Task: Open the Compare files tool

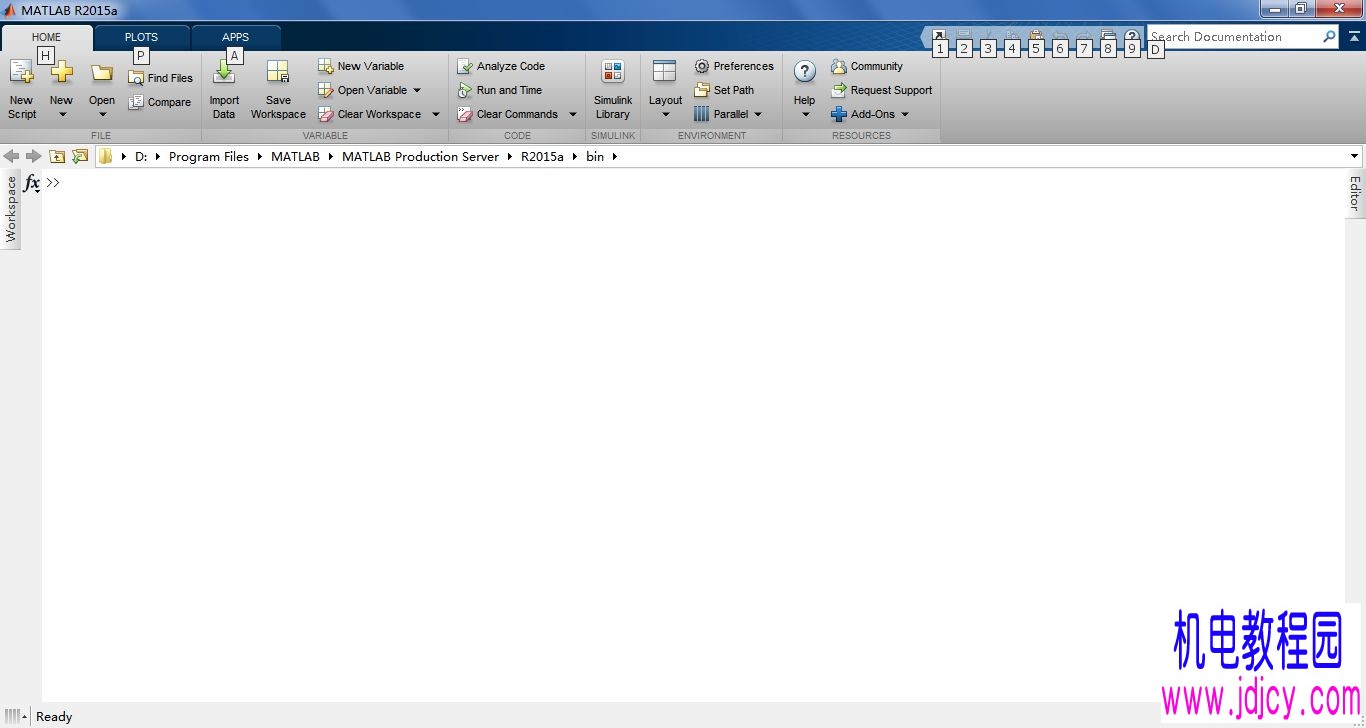Action: pyautogui.click(x=159, y=102)
